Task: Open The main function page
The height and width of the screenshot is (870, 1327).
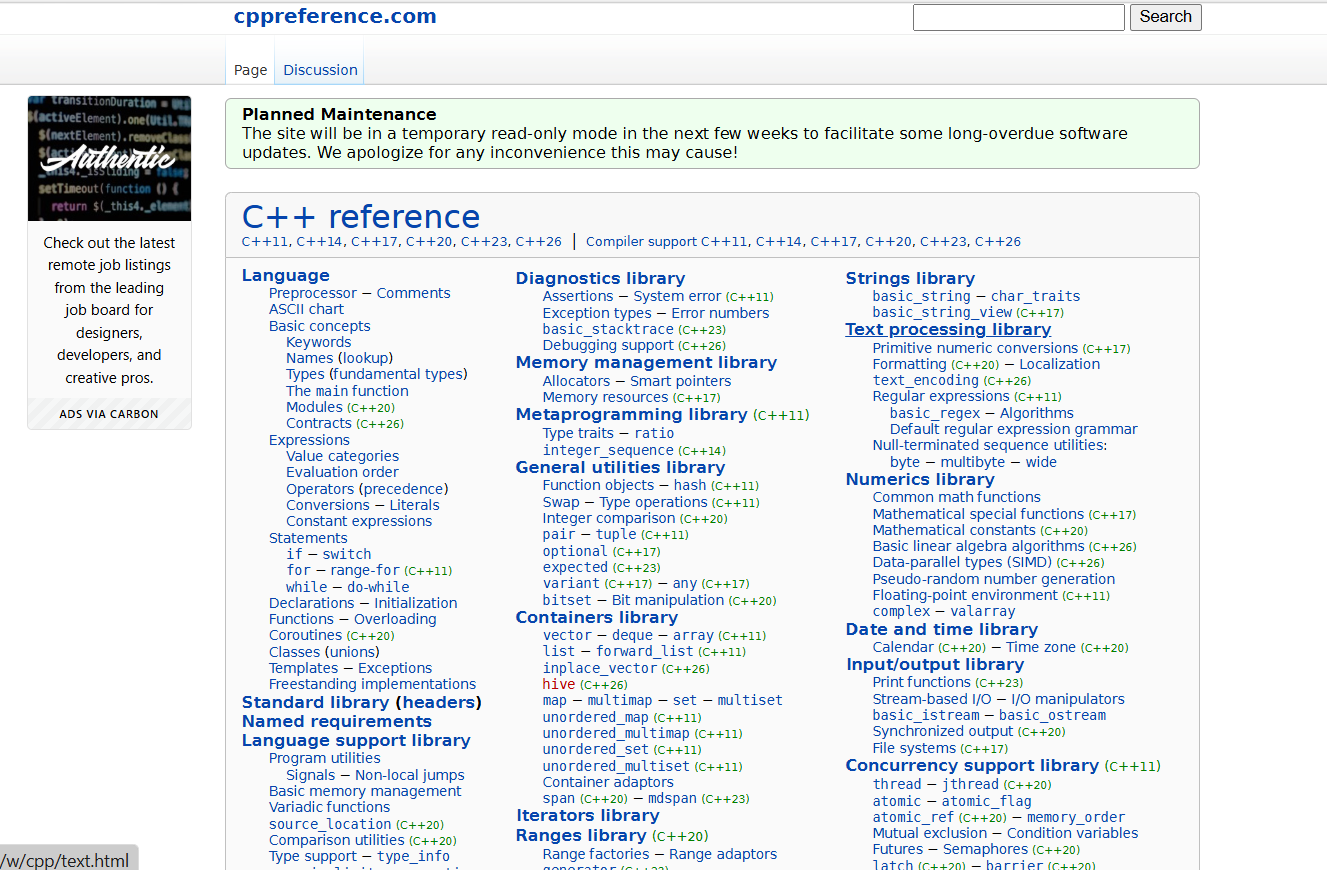Action: pos(347,391)
